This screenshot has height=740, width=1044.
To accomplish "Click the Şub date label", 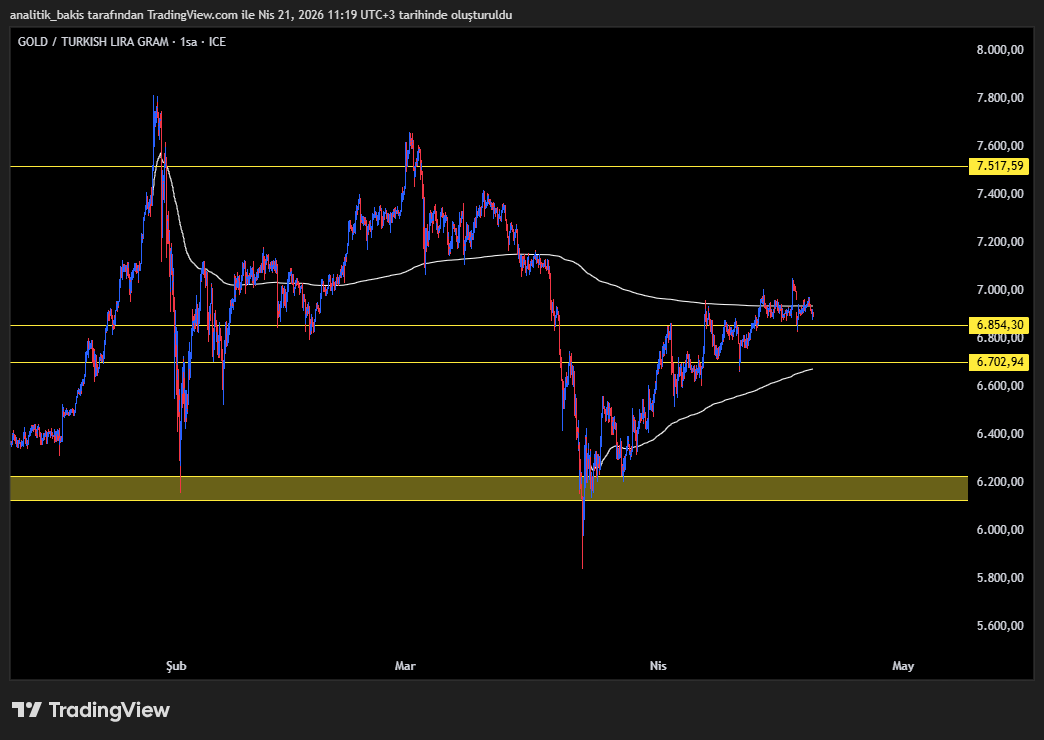I will (176, 665).
